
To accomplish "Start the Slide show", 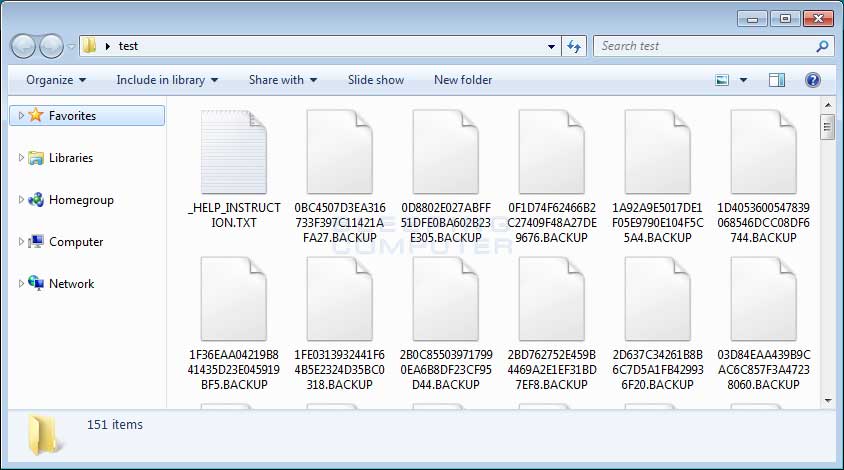I will point(376,80).
